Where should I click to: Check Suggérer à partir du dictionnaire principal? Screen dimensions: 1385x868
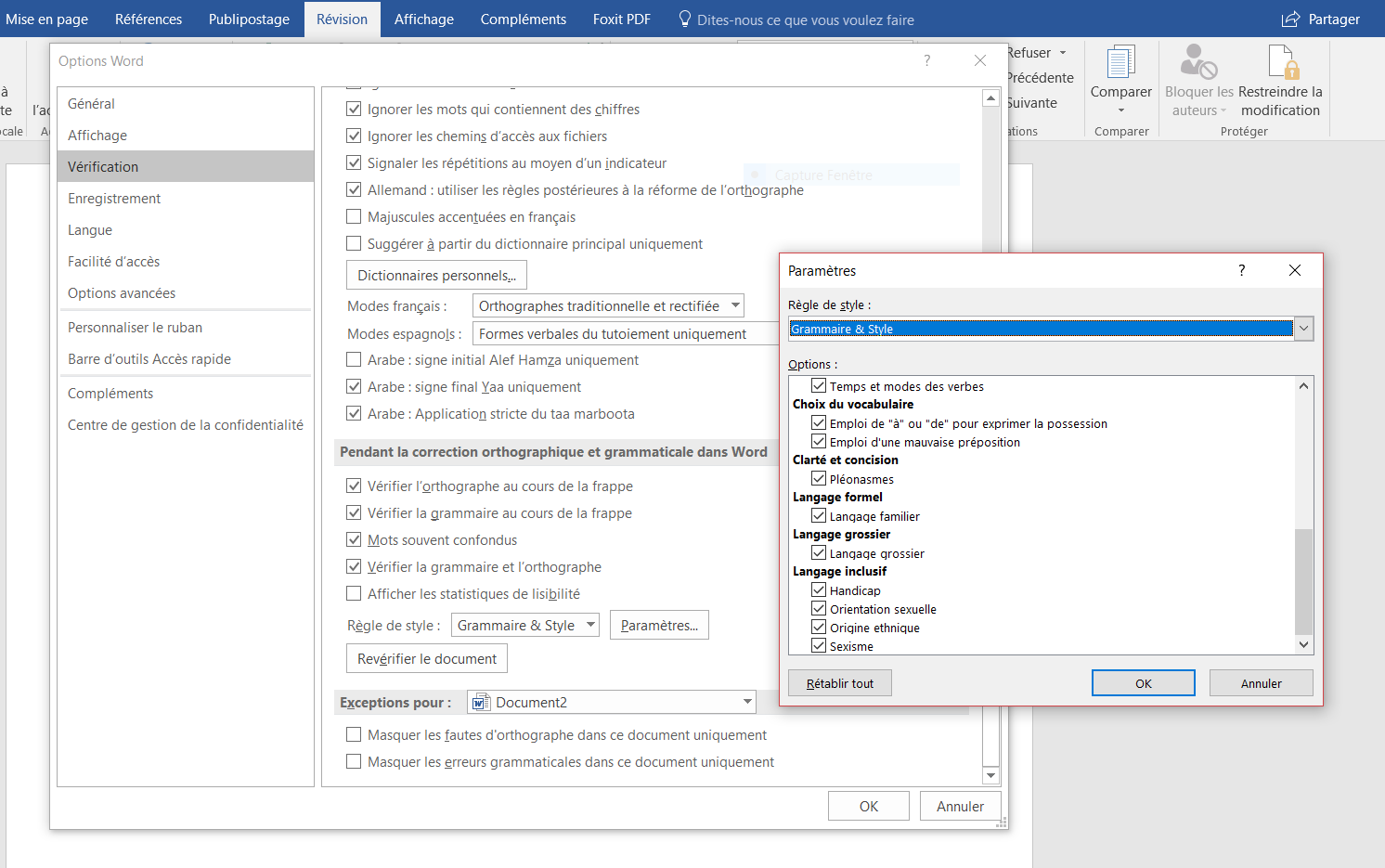click(354, 243)
